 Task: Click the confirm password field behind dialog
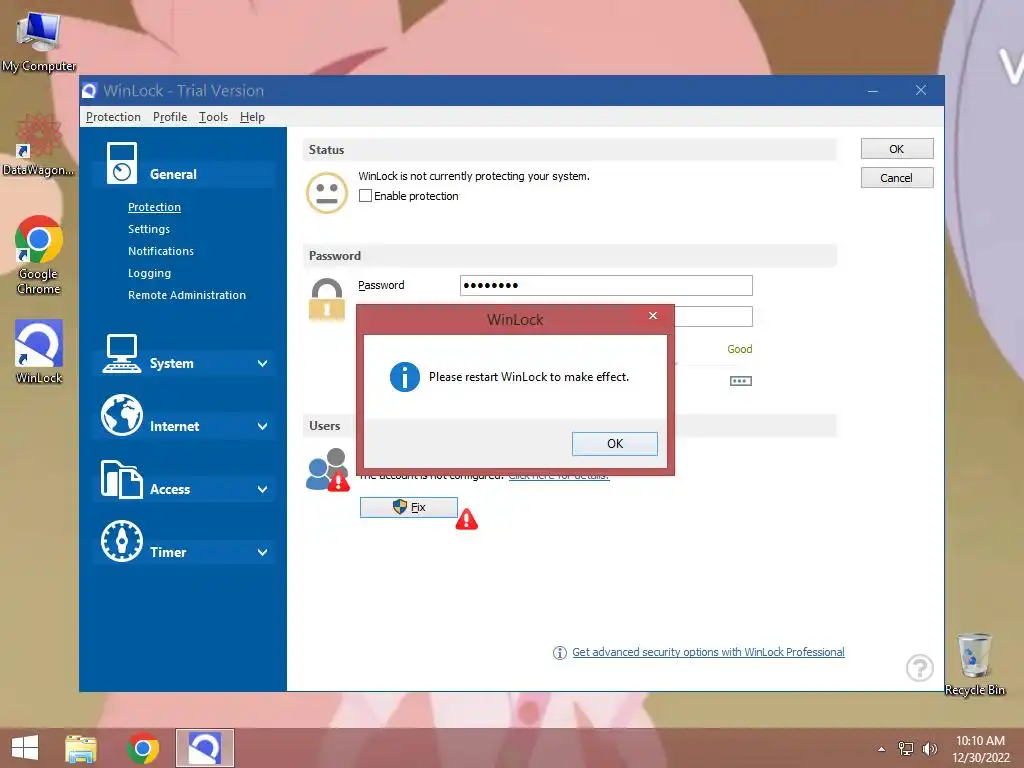coord(714,317)
